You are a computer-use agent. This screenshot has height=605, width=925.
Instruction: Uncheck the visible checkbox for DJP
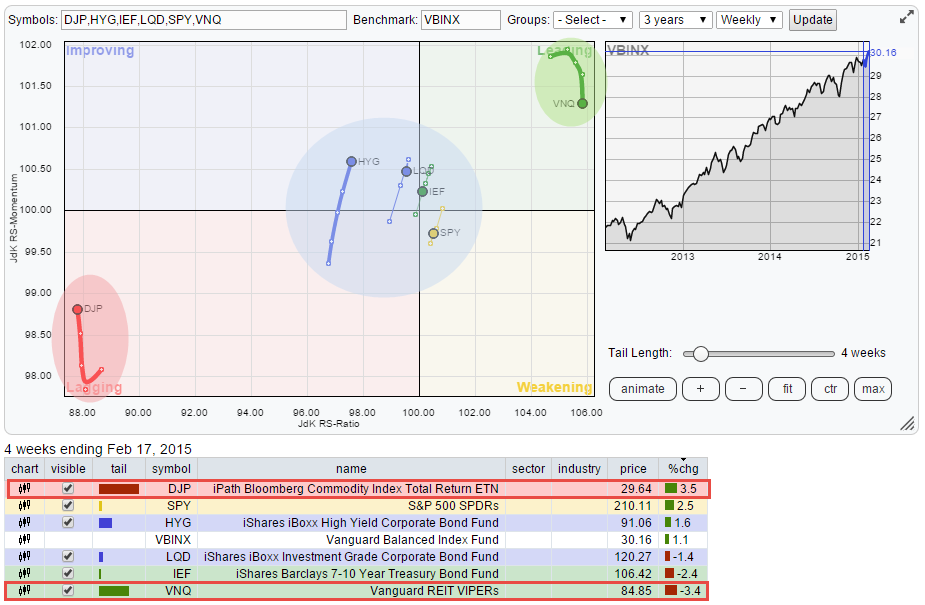tap(68, 489)
